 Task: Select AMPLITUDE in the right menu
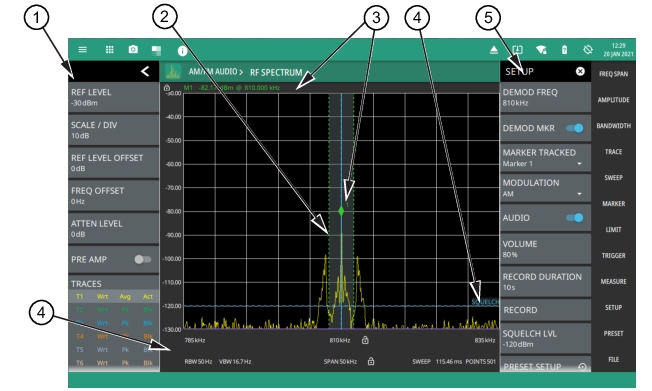[x=613, y=100]
